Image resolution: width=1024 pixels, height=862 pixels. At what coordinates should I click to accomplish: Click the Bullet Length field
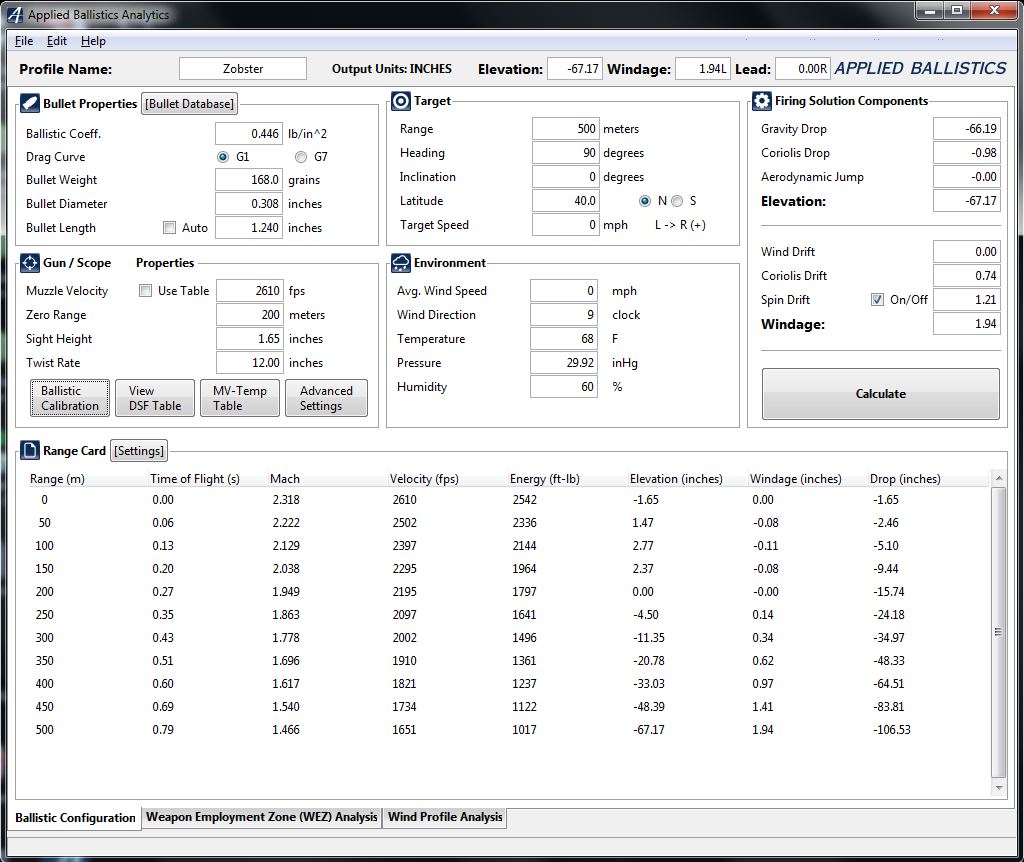[x=249, y=227]
